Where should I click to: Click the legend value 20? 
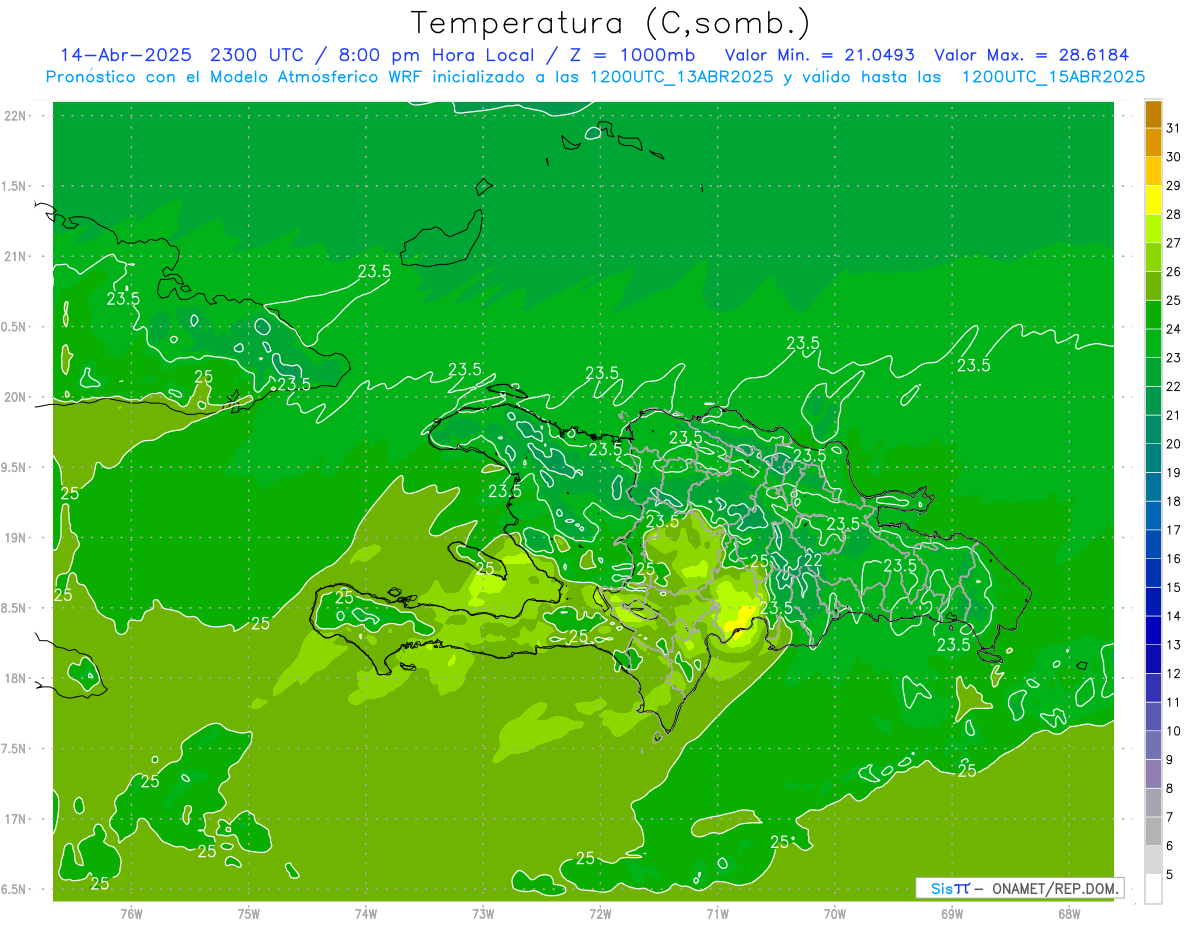tap(1173, 444)
